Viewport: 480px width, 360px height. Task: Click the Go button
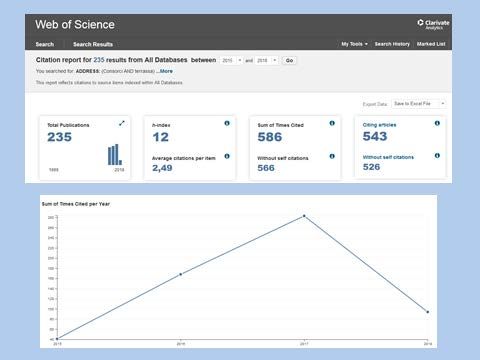289,60
